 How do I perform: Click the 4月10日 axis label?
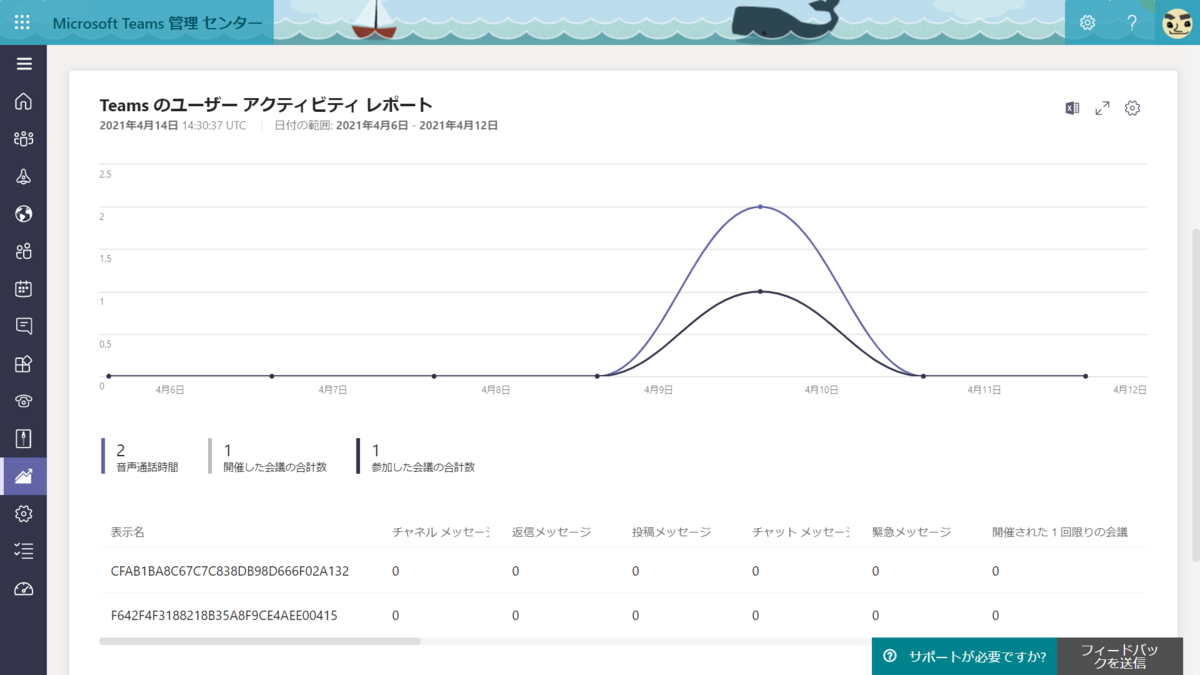tap(822, 389)
